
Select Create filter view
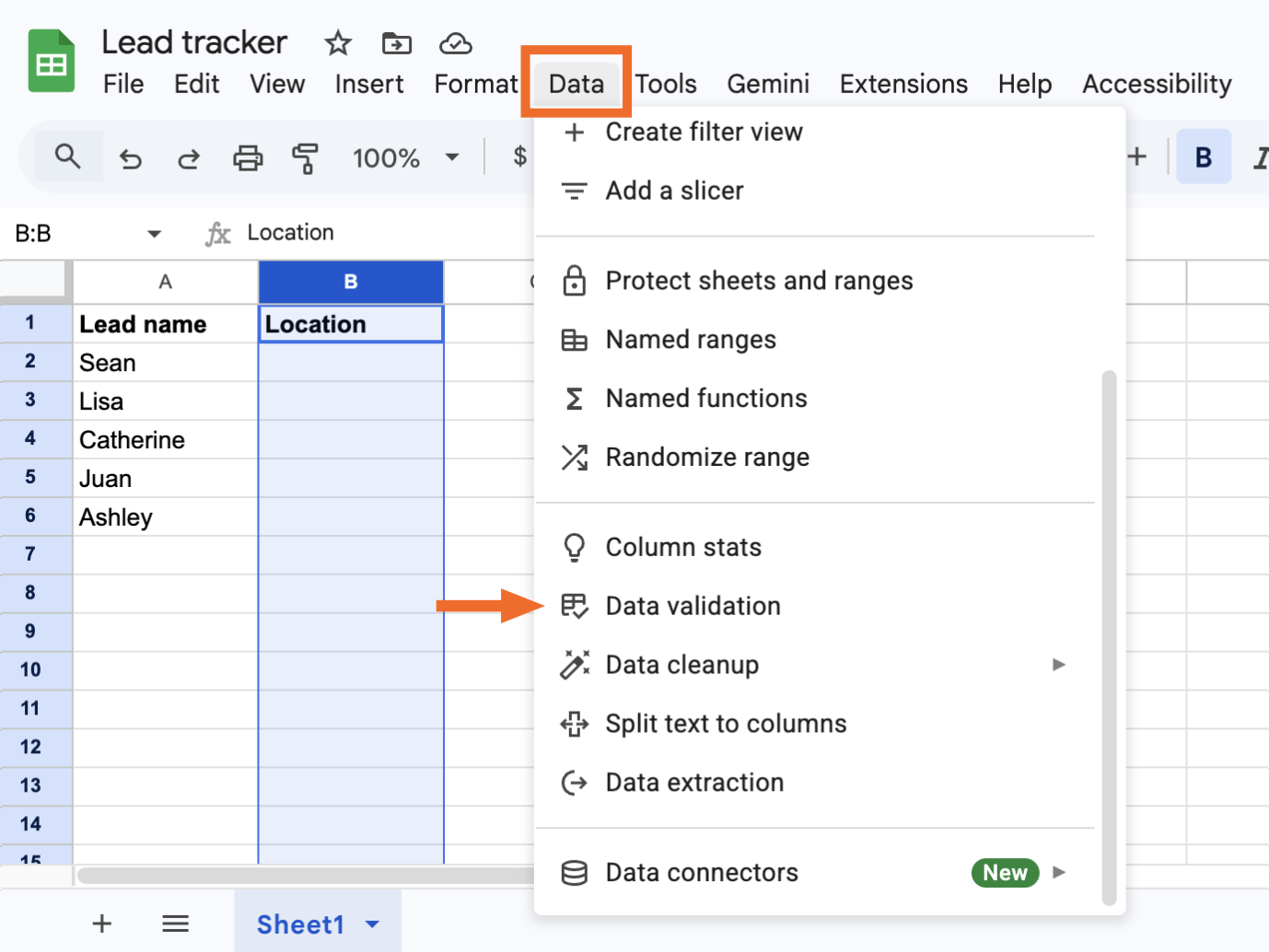(704, 132)
